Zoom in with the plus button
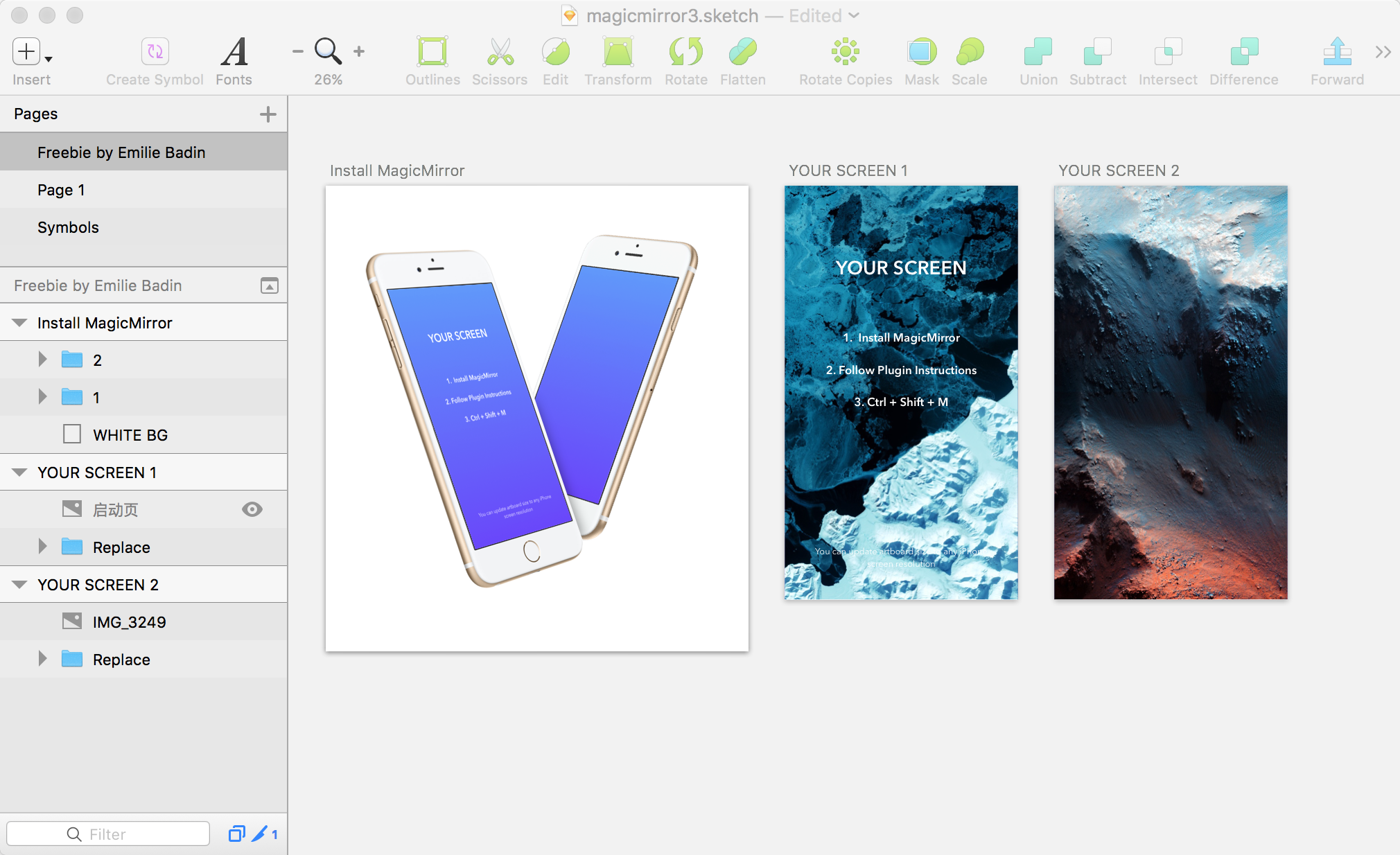 point(359,51)
